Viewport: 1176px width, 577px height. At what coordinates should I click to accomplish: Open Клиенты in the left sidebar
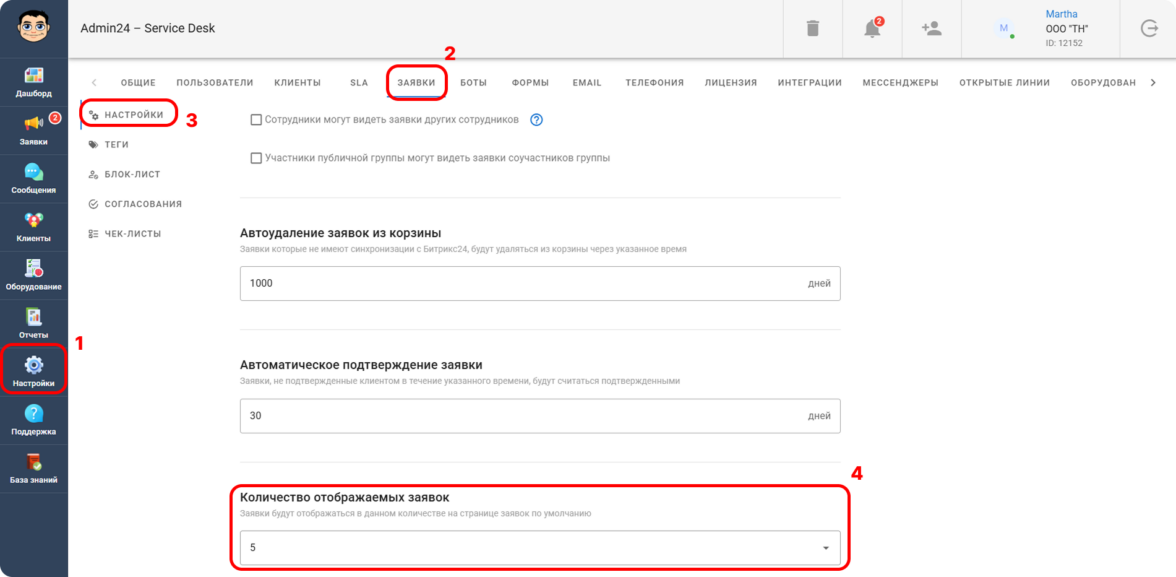pos(34,227)
